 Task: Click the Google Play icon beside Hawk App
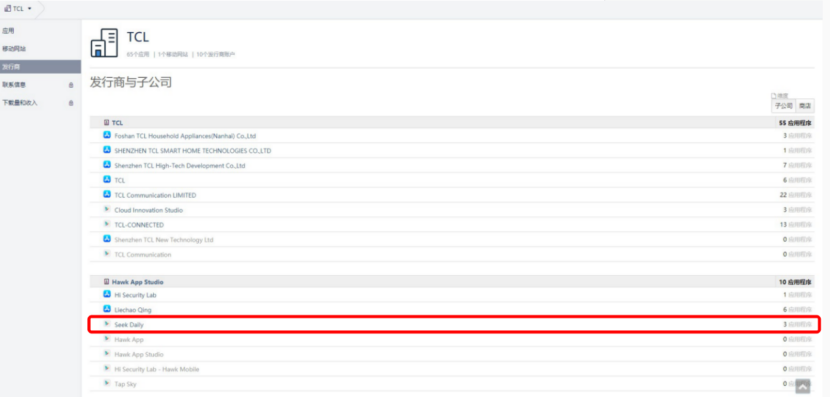[x=107, y=339]
